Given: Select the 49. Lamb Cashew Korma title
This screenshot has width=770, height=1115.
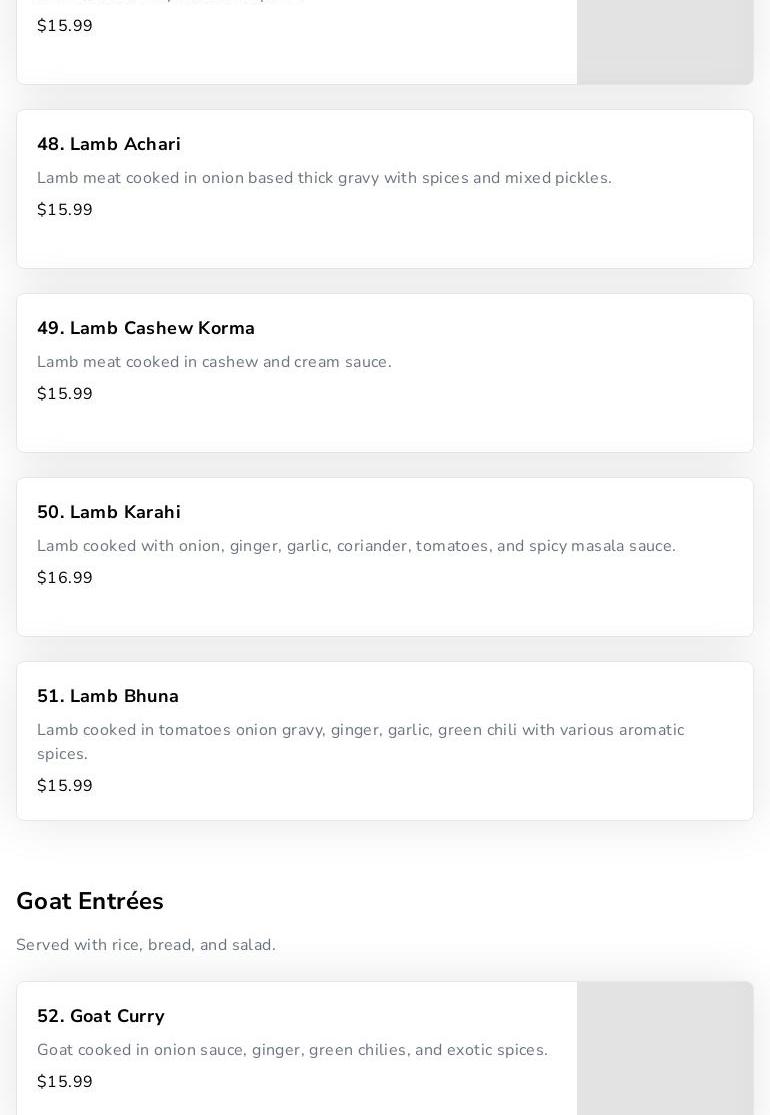Looking at the screenshot, I should pyautogui.click(x=146, y=328).
